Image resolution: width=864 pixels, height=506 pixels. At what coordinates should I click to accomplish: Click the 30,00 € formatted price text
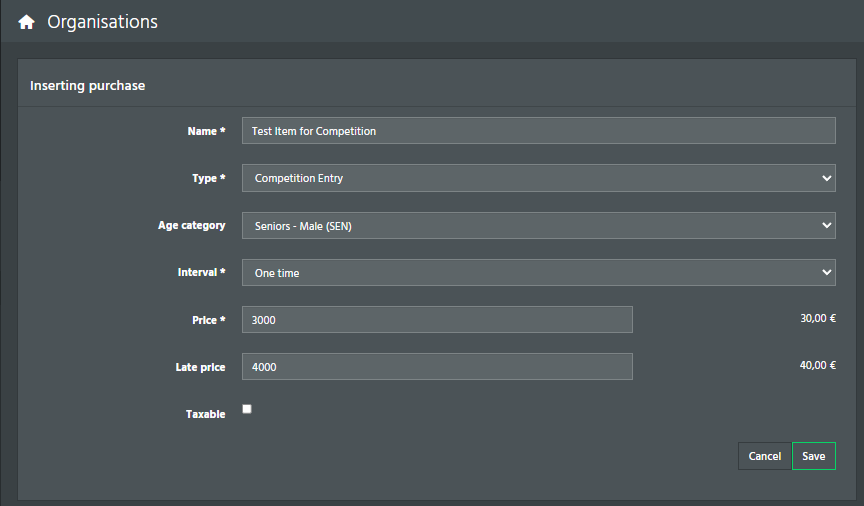tap(818, 318)
